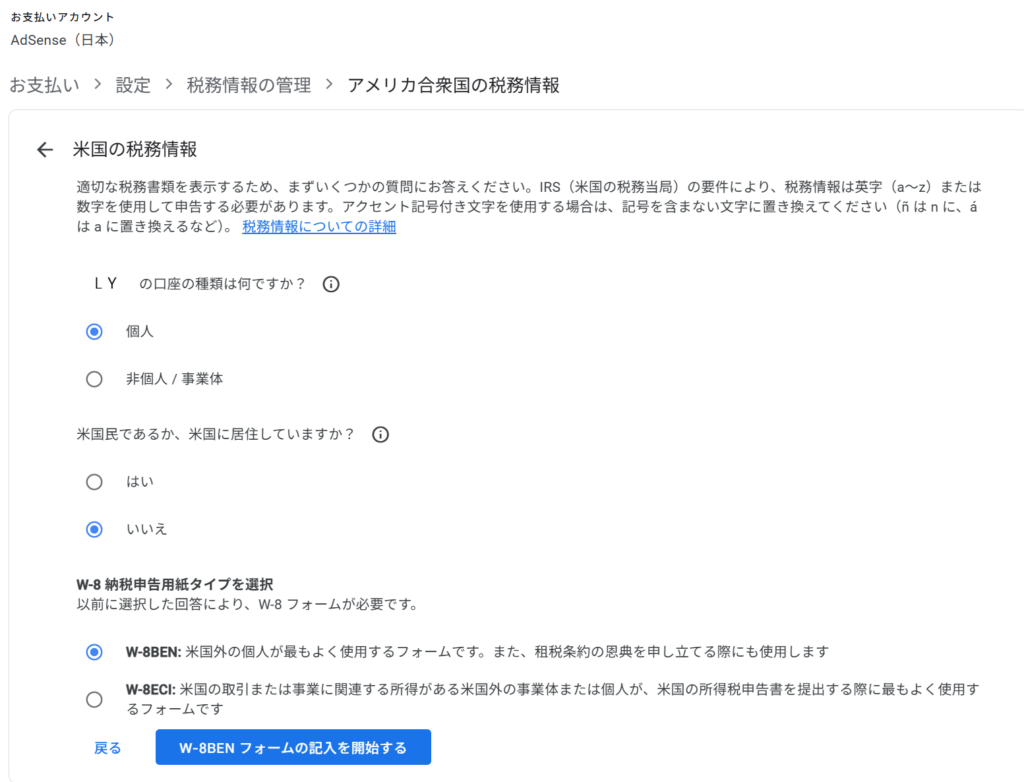Navigate to お支払い via breadcrumb

point(44,85)
